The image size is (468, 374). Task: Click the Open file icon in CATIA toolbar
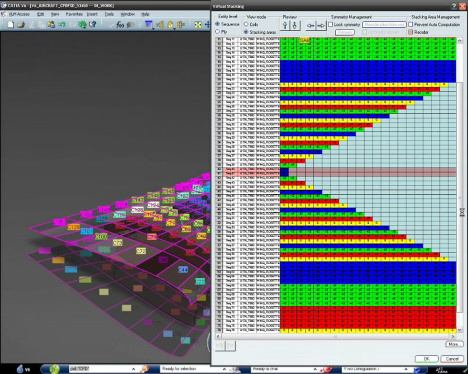(21, 24)
